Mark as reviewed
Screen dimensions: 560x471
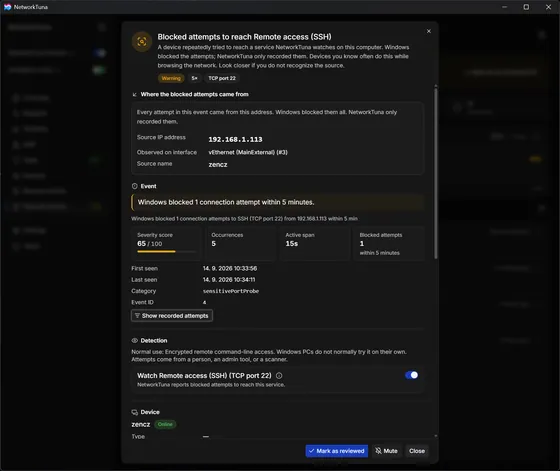[336, 451]
